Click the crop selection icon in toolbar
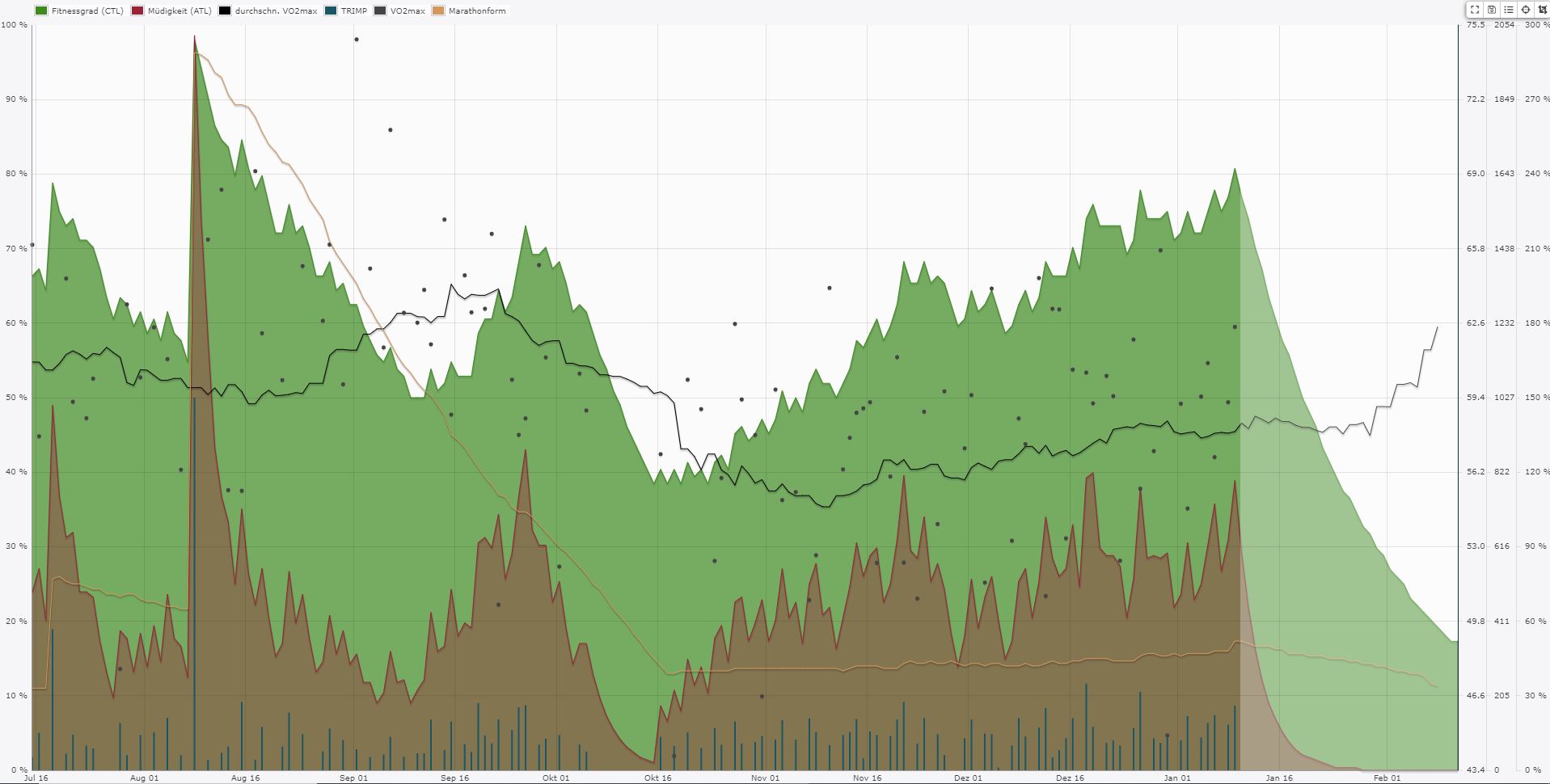1550x784 pixels. click(x=1542, y=10)
